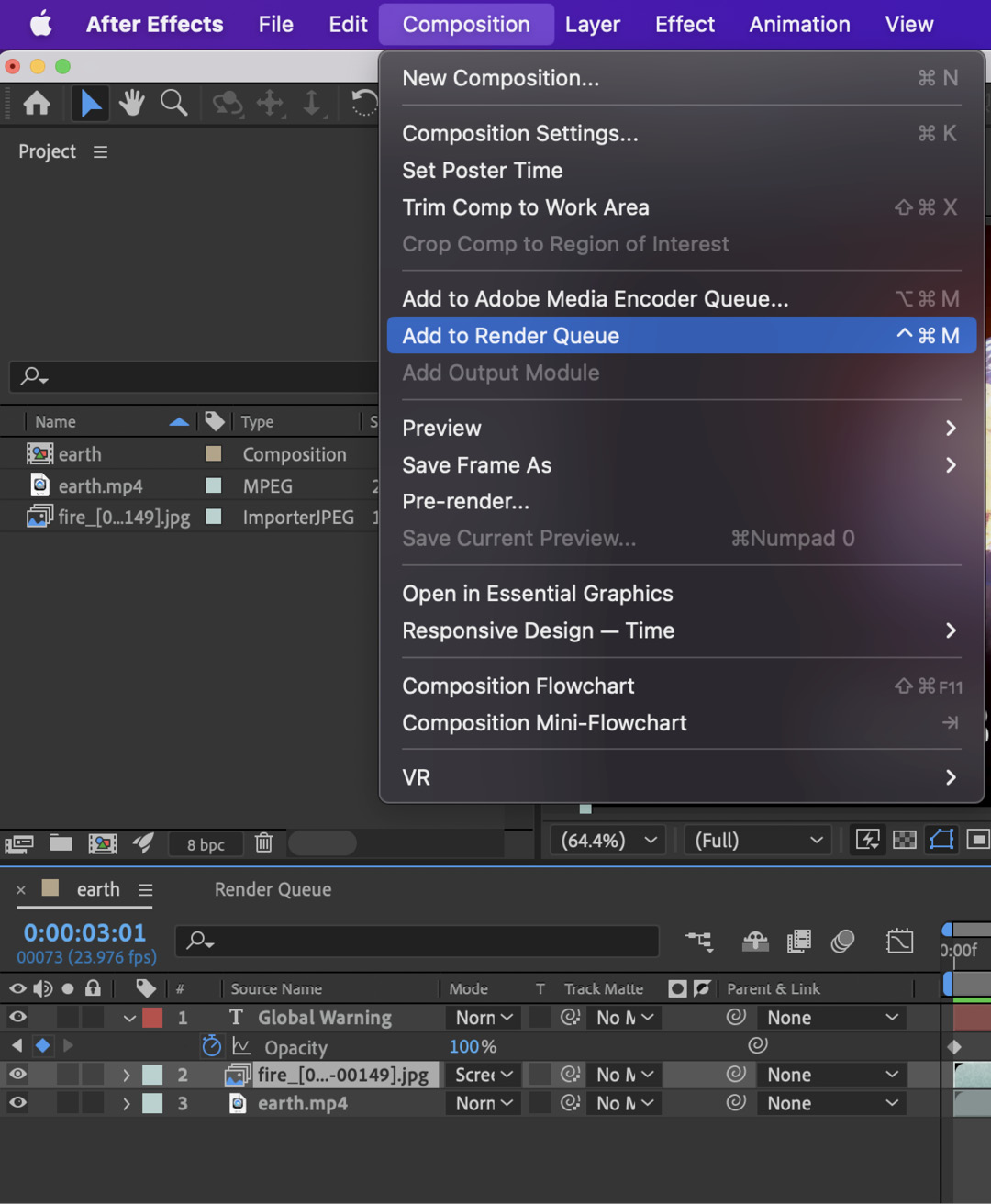The height and width of the screenshot is (1204, 991).
Task: Click the pick whip for Global Warning parent
Action: tap(736, 1017)
